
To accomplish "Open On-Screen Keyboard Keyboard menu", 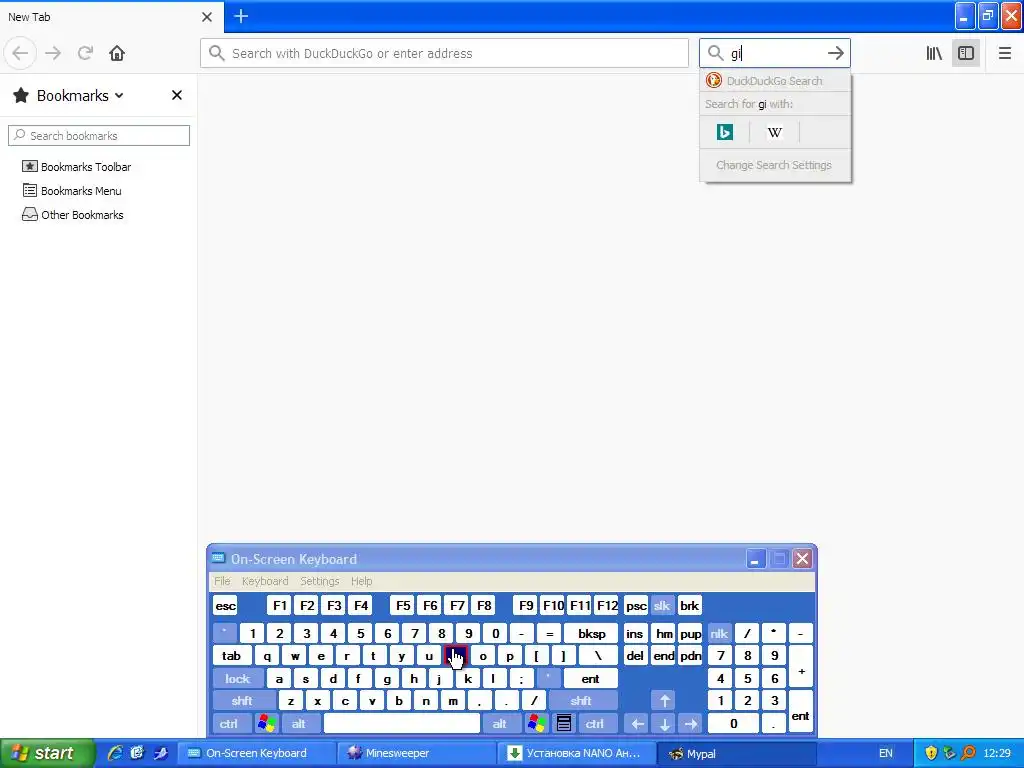I will pyautogui.click(x=264, y=581).
